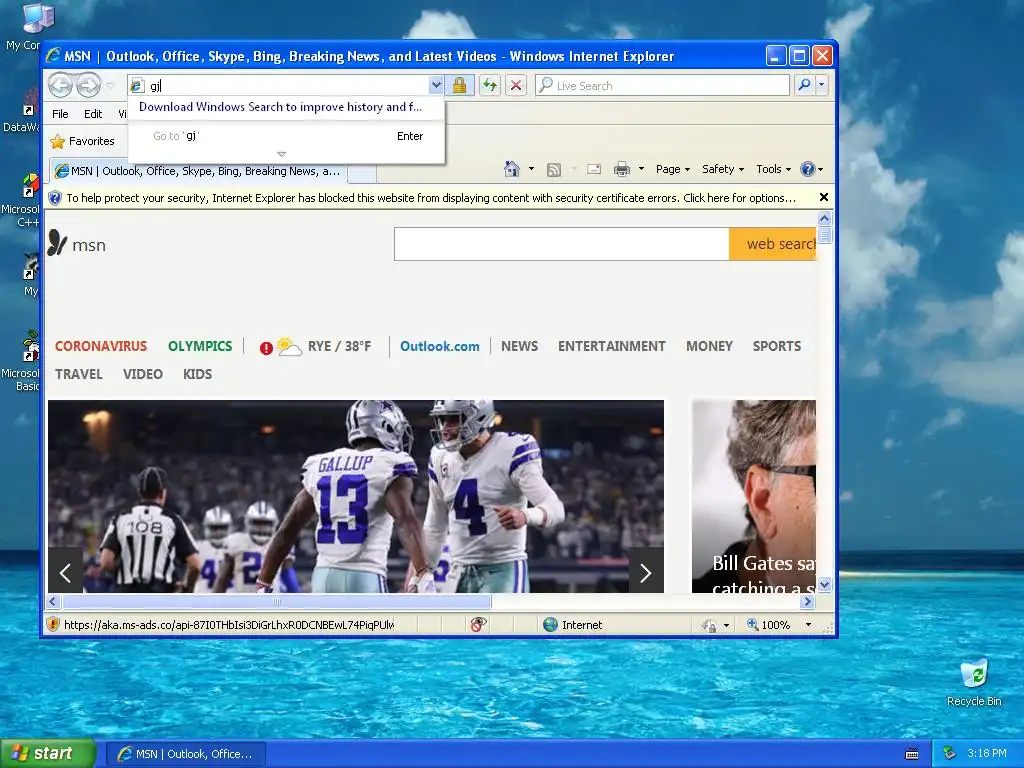Click the web search button
This screenshot has width=1024, height=768.
pyautogui.click(x=773, y=244)
